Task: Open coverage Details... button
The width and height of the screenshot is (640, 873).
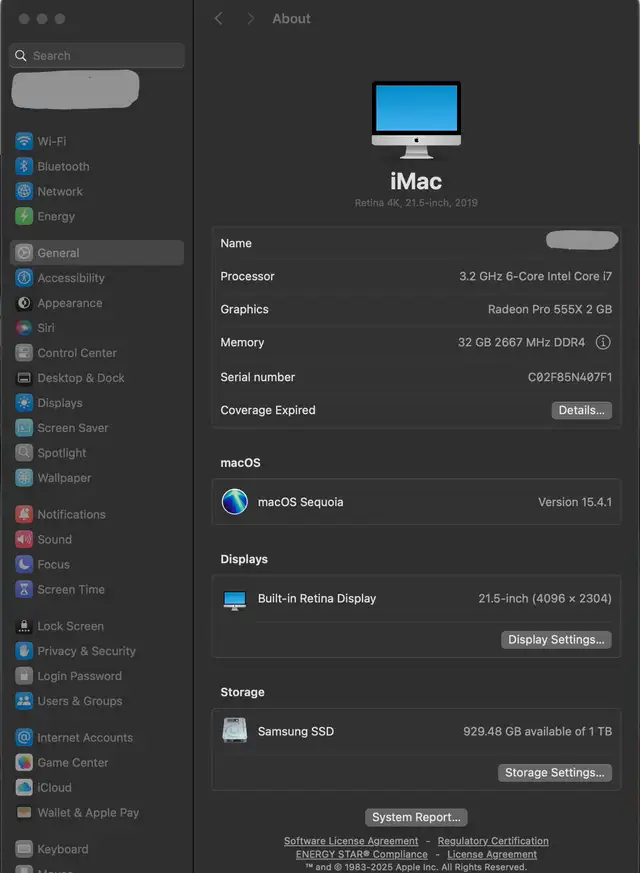Action: (582, 410)
